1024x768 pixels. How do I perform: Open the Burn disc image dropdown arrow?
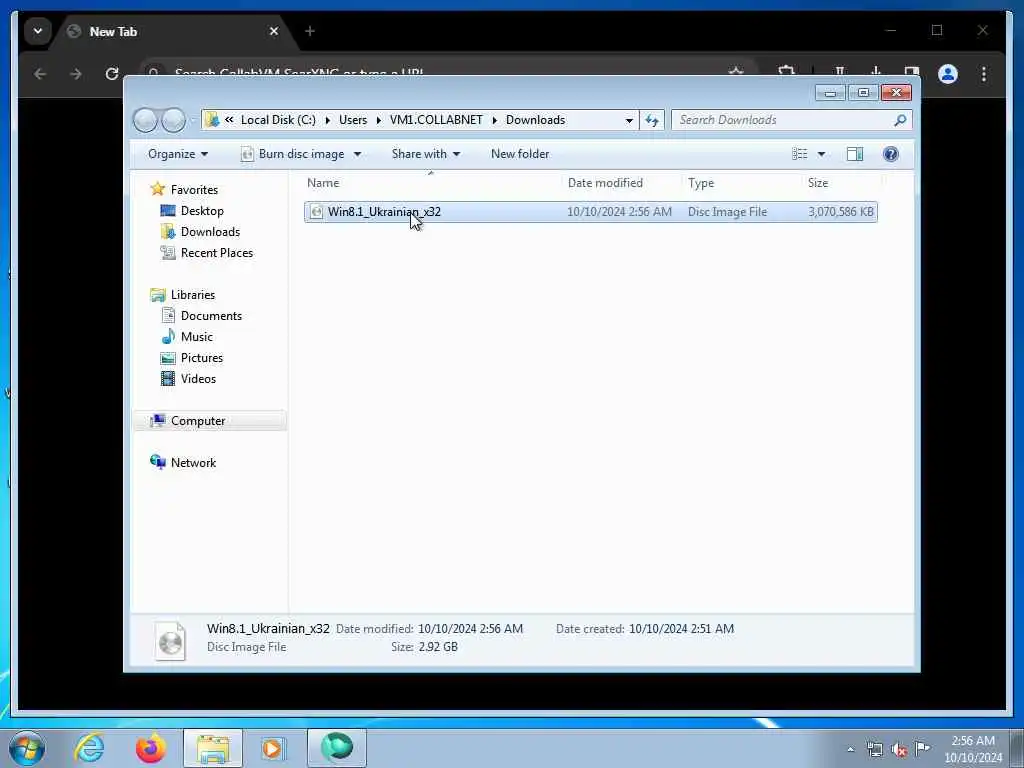pos(357,154)
